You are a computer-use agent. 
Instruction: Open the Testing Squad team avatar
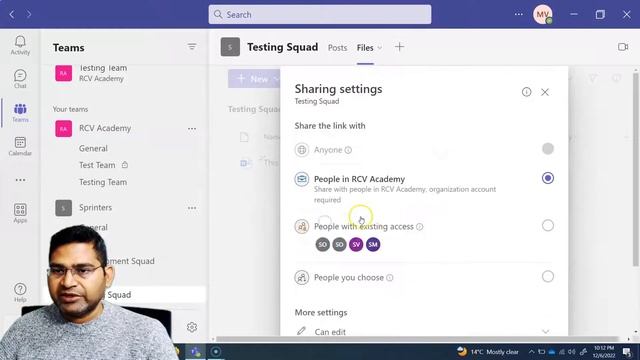230,47
